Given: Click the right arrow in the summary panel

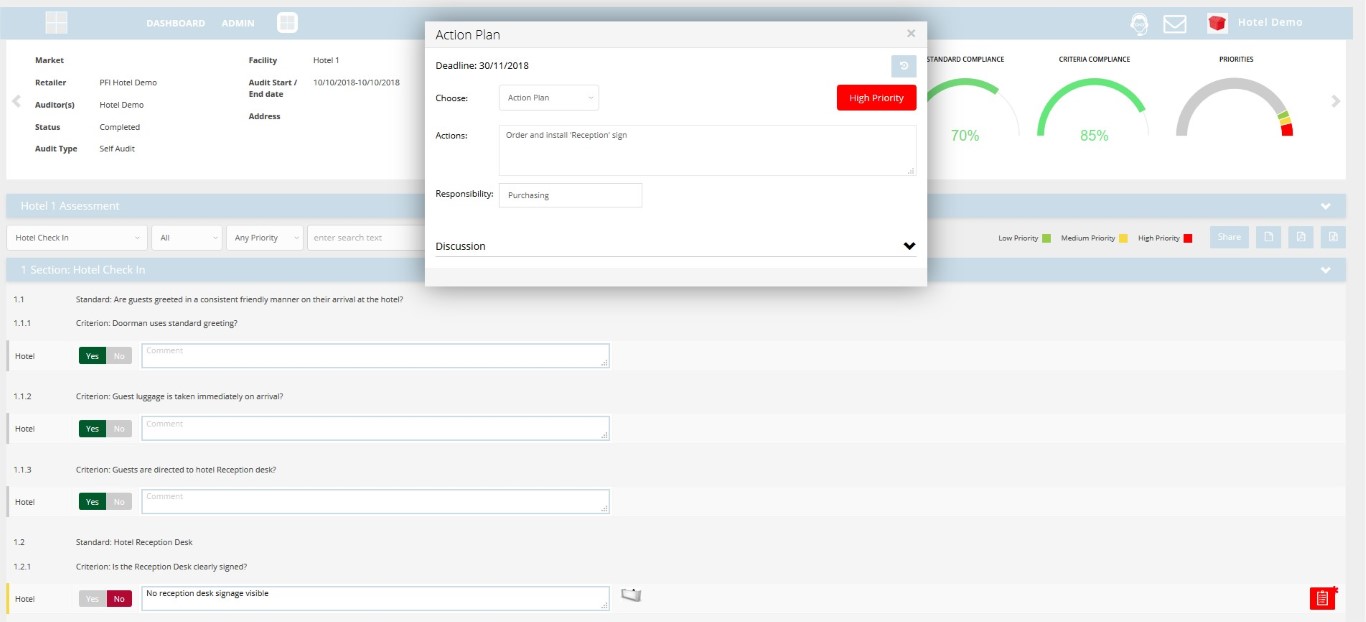Looking at the screenshot, I should coord(1335,101).
